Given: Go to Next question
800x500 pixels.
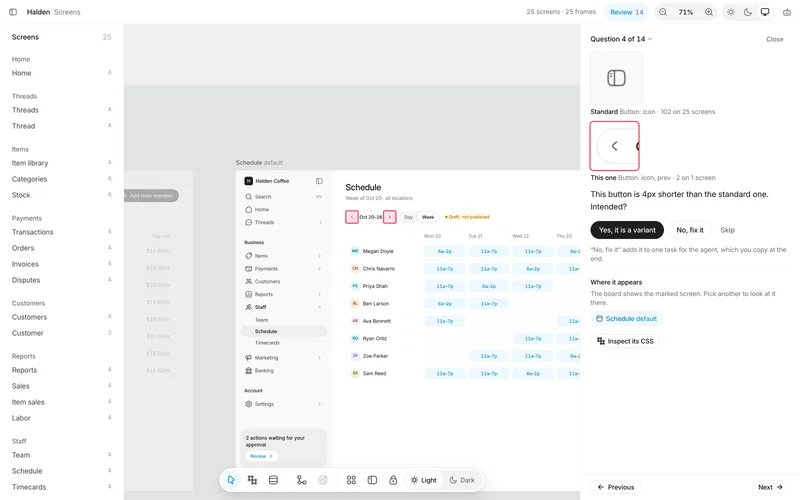Looking at the screenshot, I should click(770, 487).
